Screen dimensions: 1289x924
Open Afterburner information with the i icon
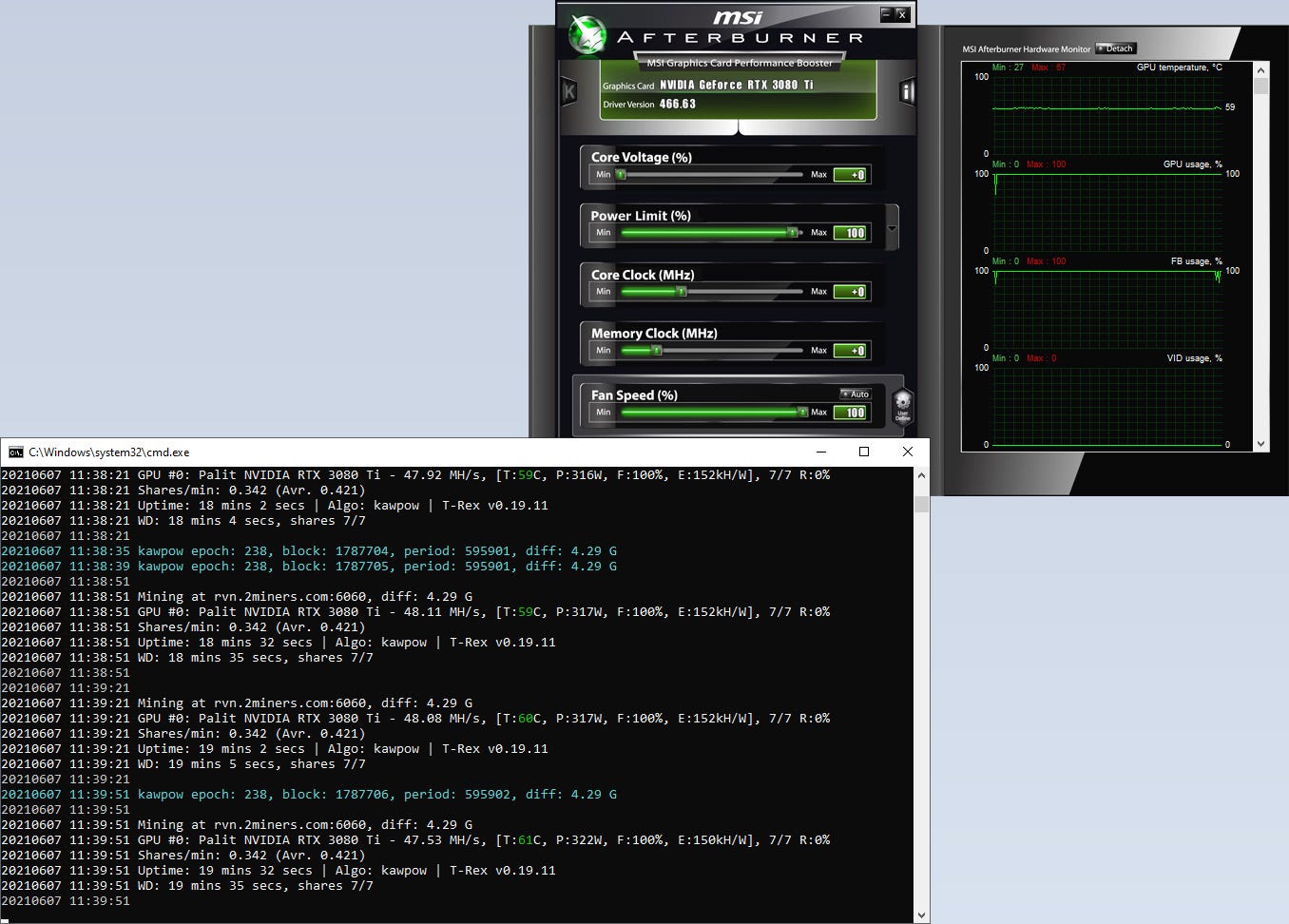906,91
